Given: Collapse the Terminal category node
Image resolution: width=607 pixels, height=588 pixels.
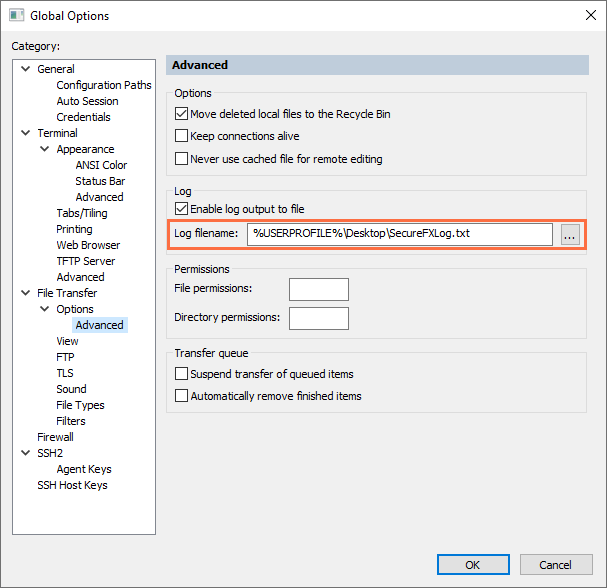Looking at the screenshot, I should pos(26,133).
